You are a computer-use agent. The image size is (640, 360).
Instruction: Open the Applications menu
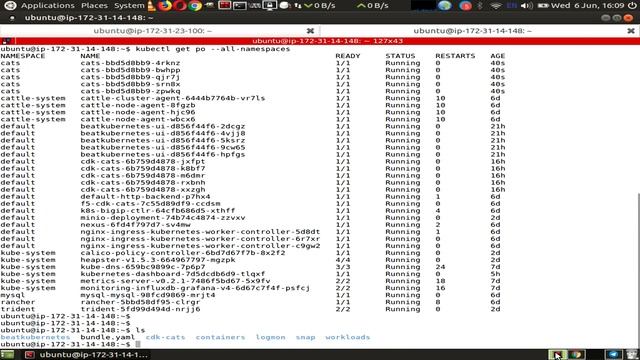tap(48, 6)
